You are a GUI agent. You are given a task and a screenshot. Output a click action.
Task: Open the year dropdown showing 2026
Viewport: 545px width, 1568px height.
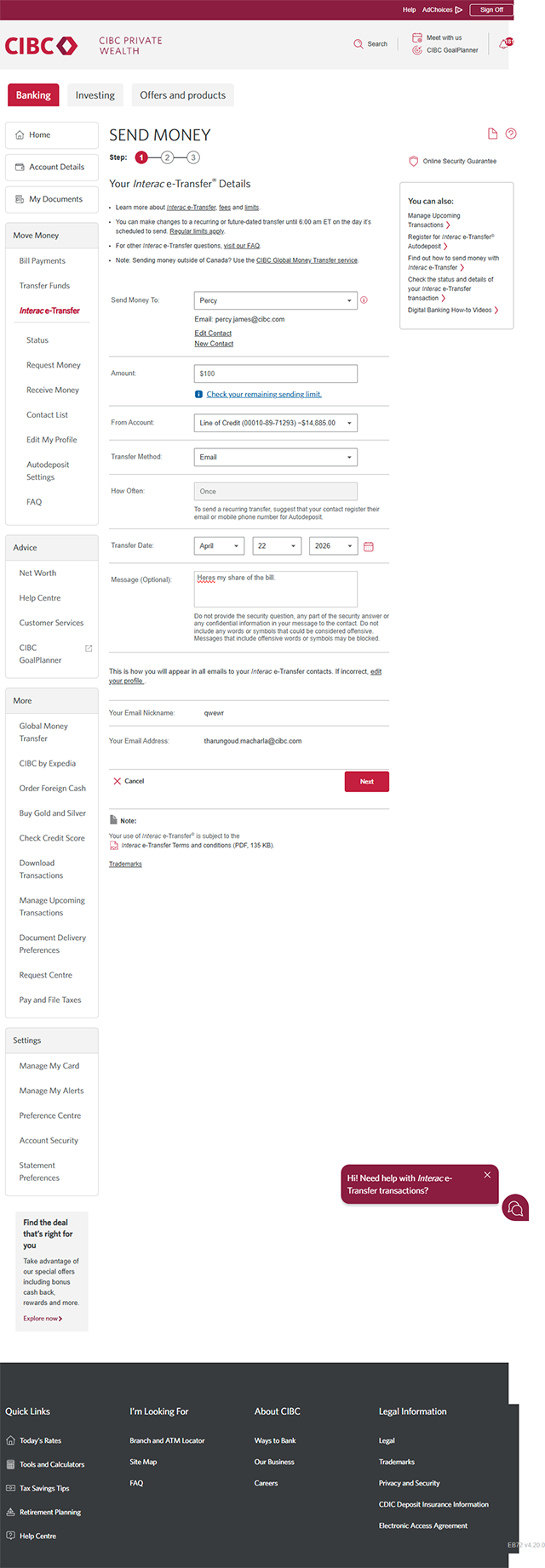coord(333,546)
